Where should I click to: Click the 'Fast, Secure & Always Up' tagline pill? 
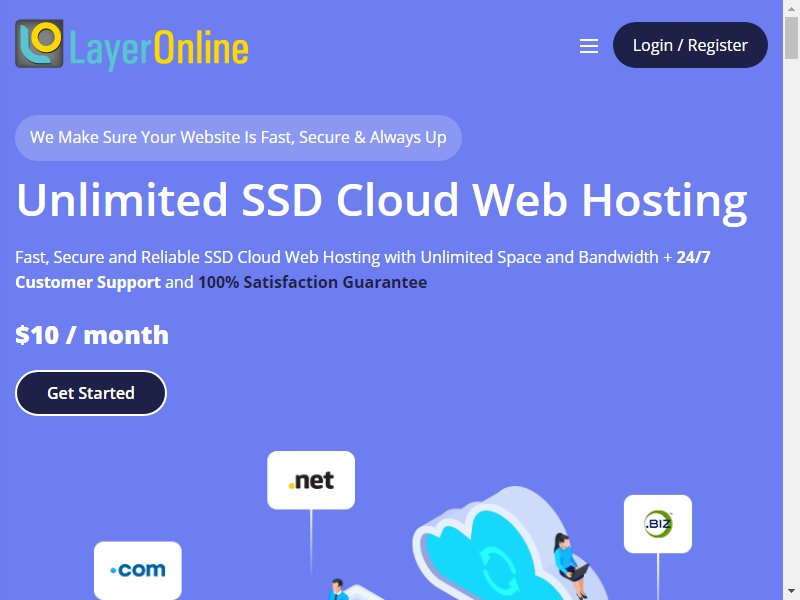pos(238,138)
